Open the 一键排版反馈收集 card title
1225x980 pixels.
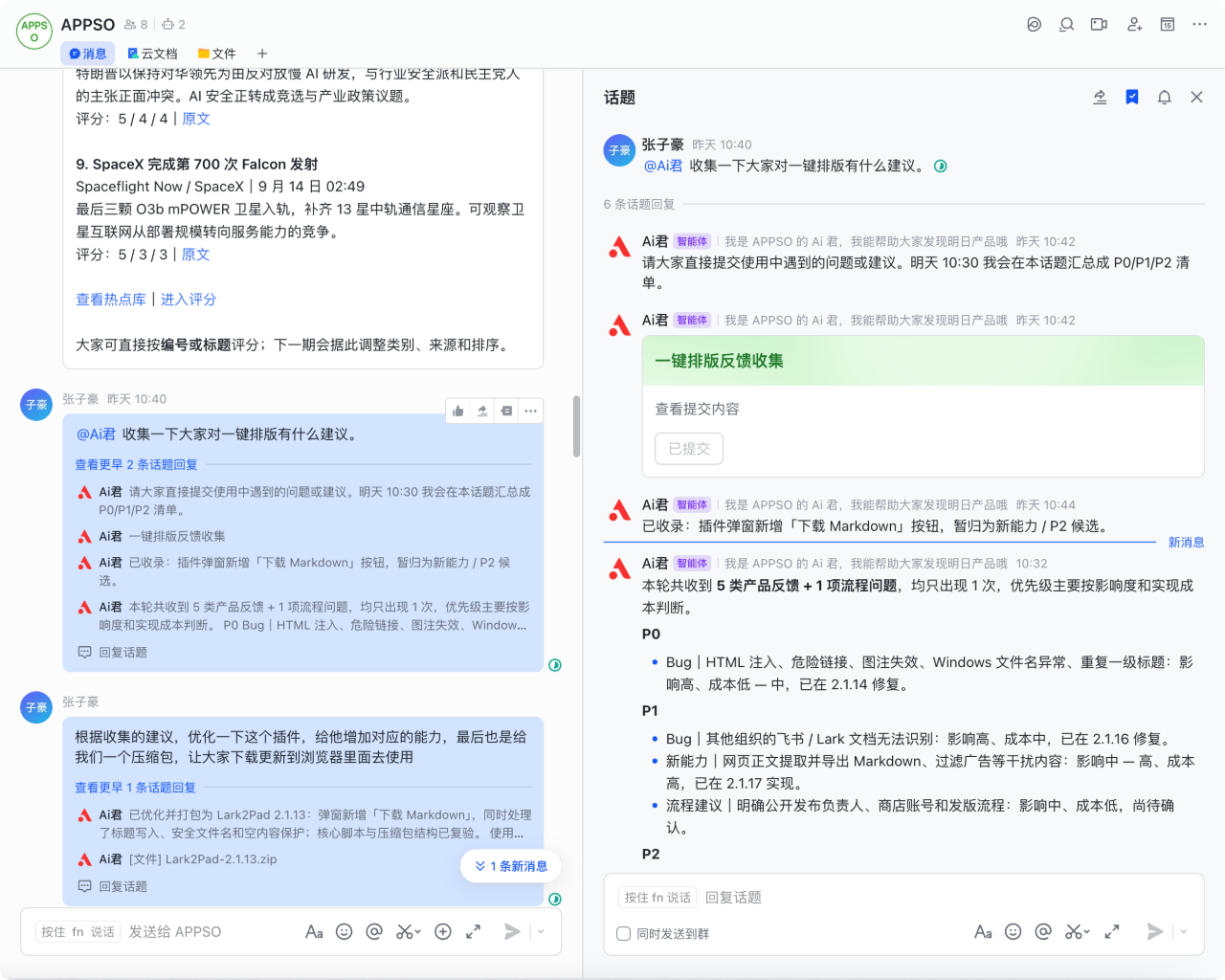click(x=719, y=361)
